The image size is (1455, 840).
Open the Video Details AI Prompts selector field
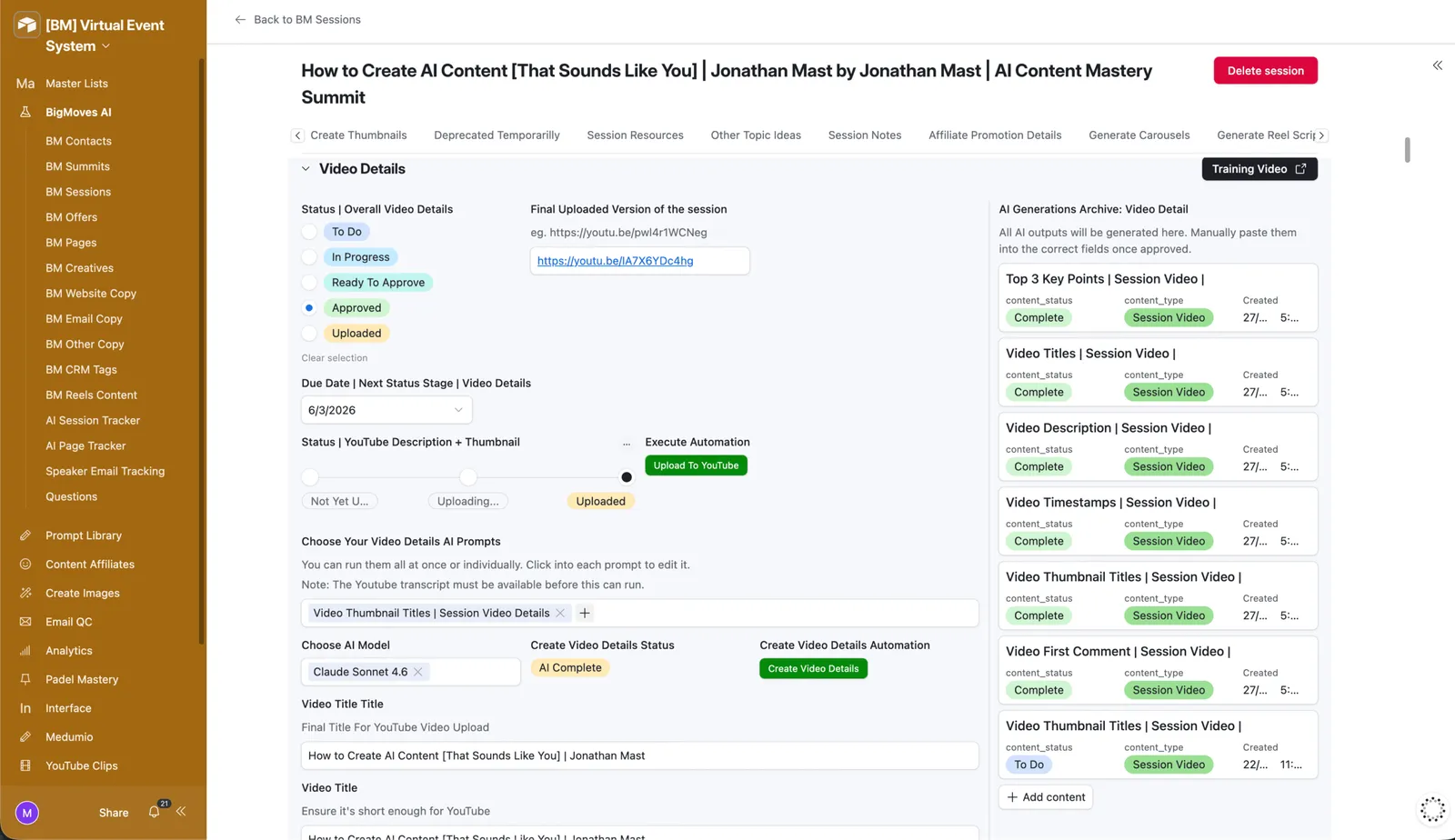pos(640,613)
